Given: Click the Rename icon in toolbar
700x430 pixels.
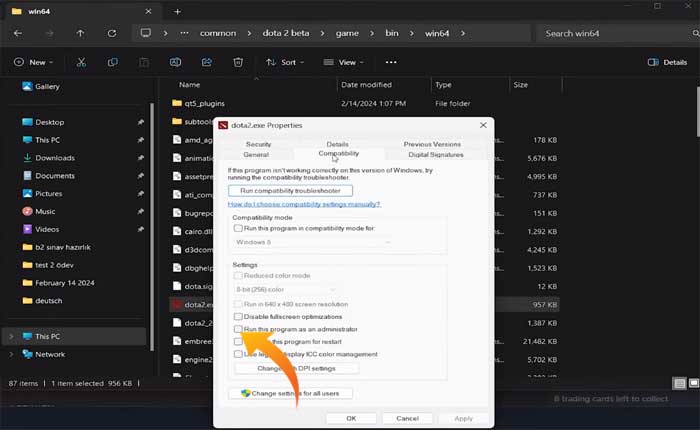Looking at the screenshot, I should coord(175,62).
